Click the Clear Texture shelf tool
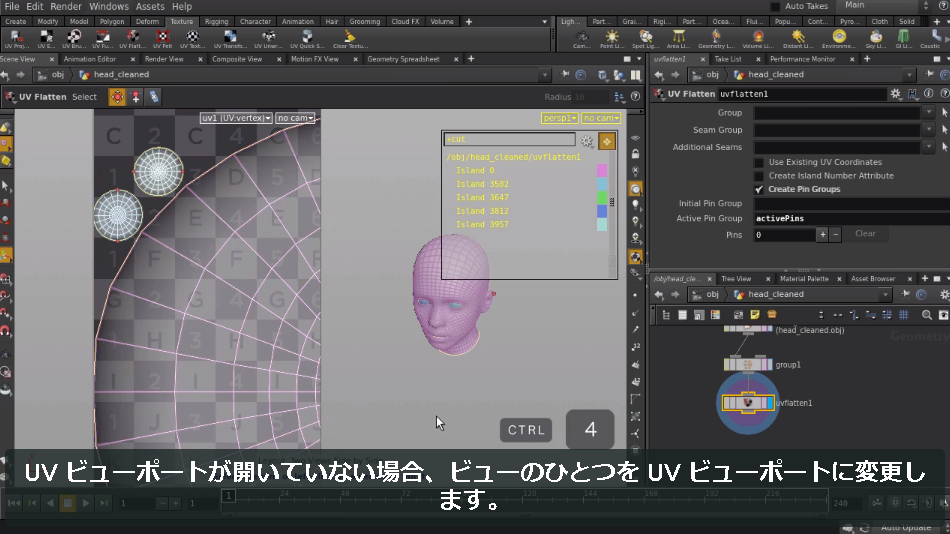Viewport: 950px width, 534px height. click(350, 39)
